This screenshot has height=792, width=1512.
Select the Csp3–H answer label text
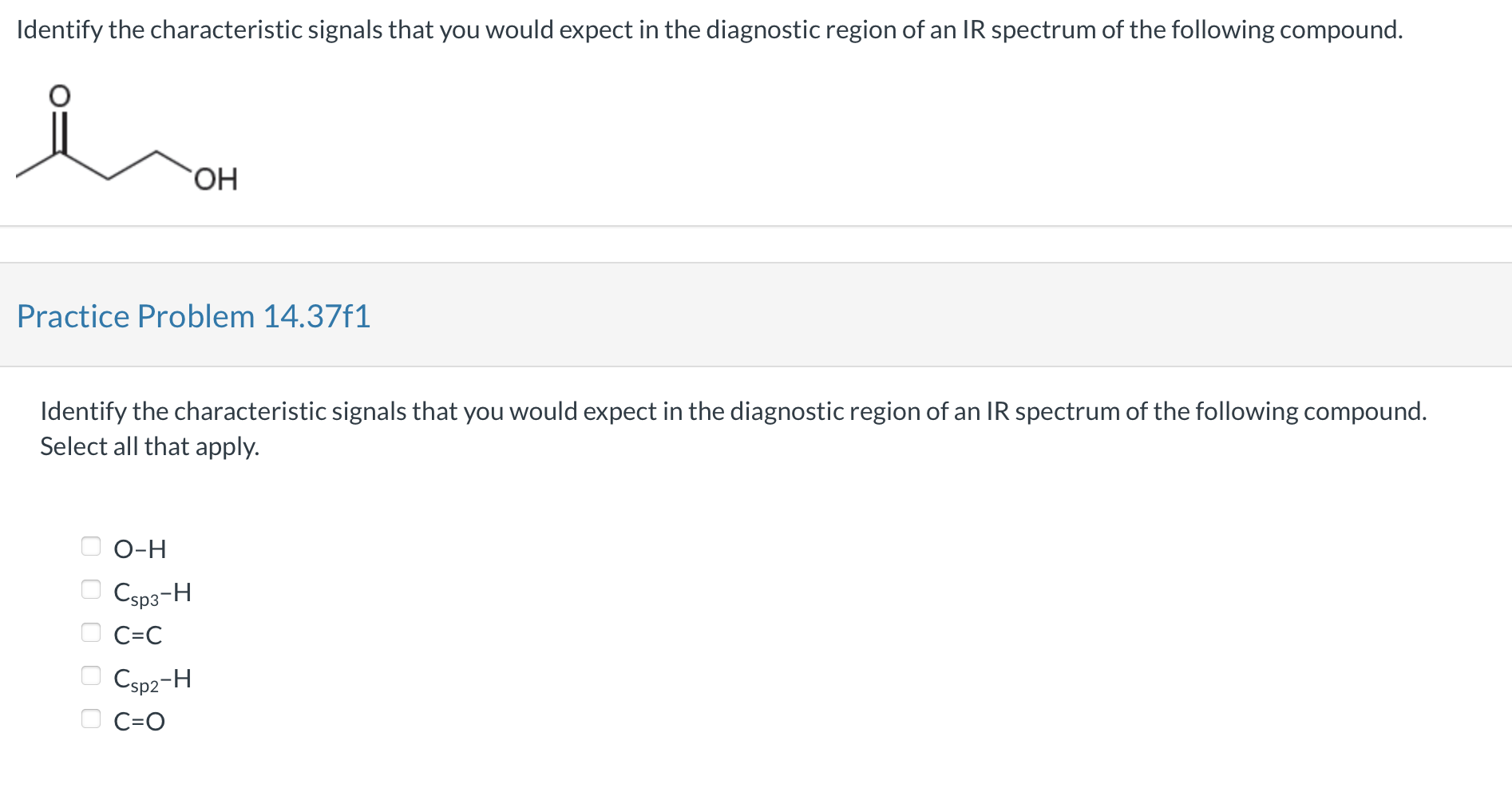coord(152,592)
